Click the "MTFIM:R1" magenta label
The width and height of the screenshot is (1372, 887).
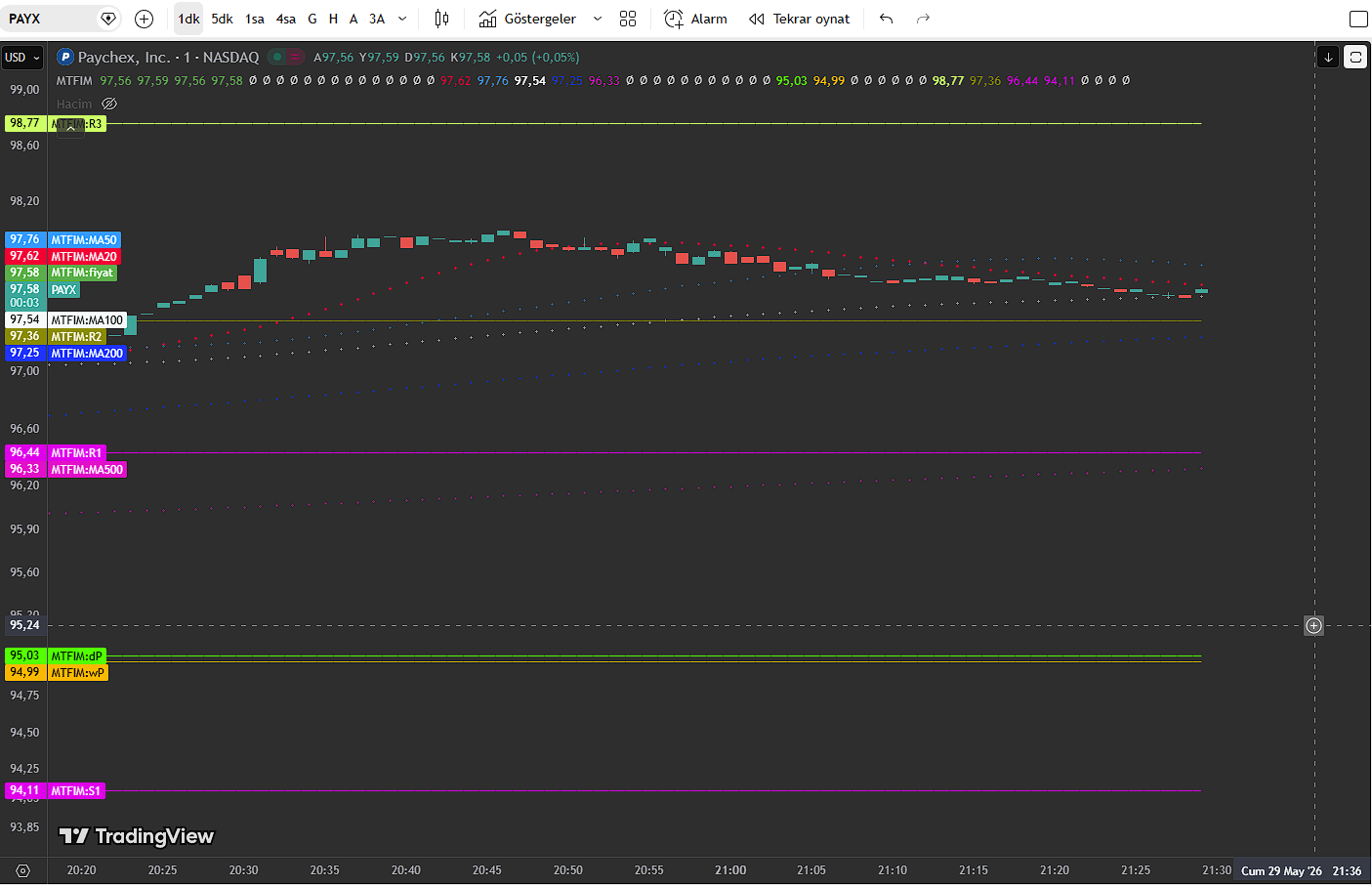coord(77,453)
